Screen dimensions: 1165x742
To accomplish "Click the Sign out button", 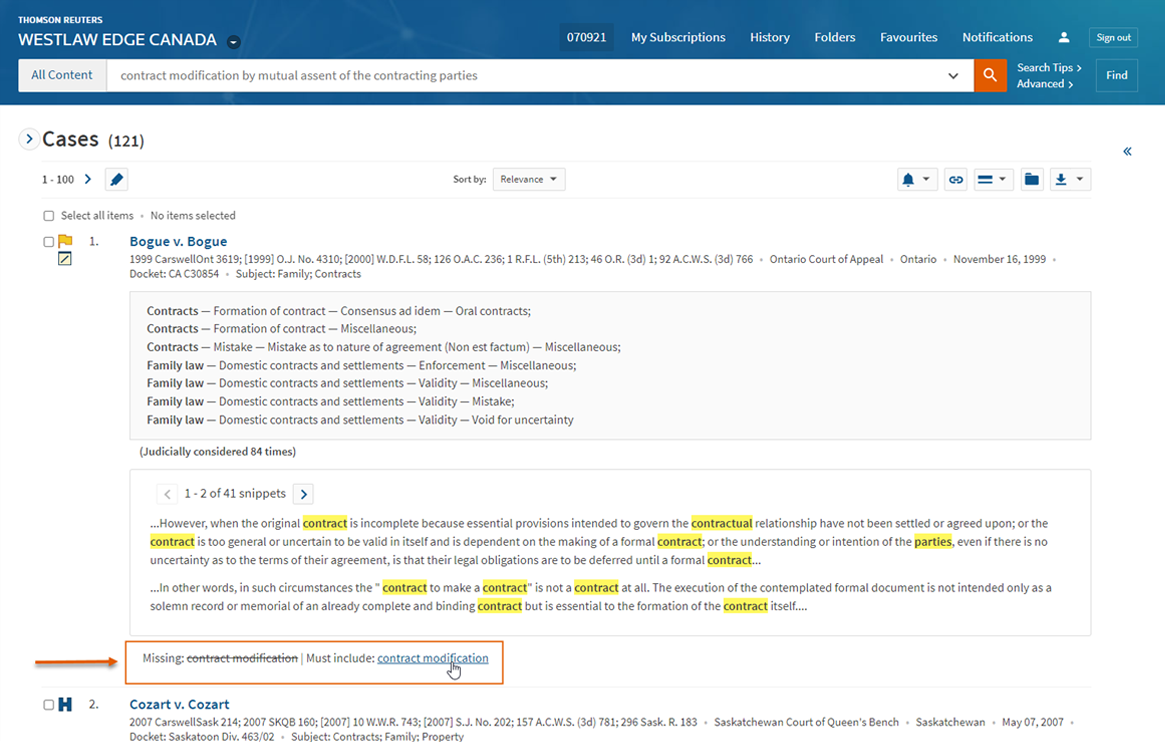I will point(1113,37).
